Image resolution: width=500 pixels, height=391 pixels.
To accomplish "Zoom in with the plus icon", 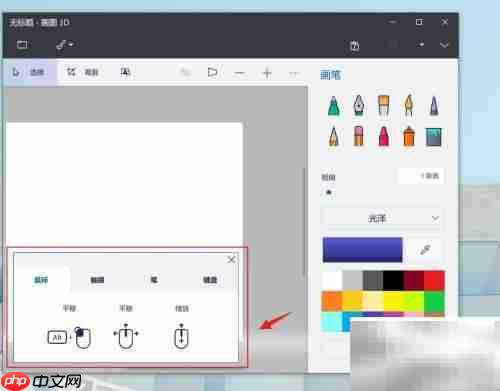I will [x=267, y=73].
